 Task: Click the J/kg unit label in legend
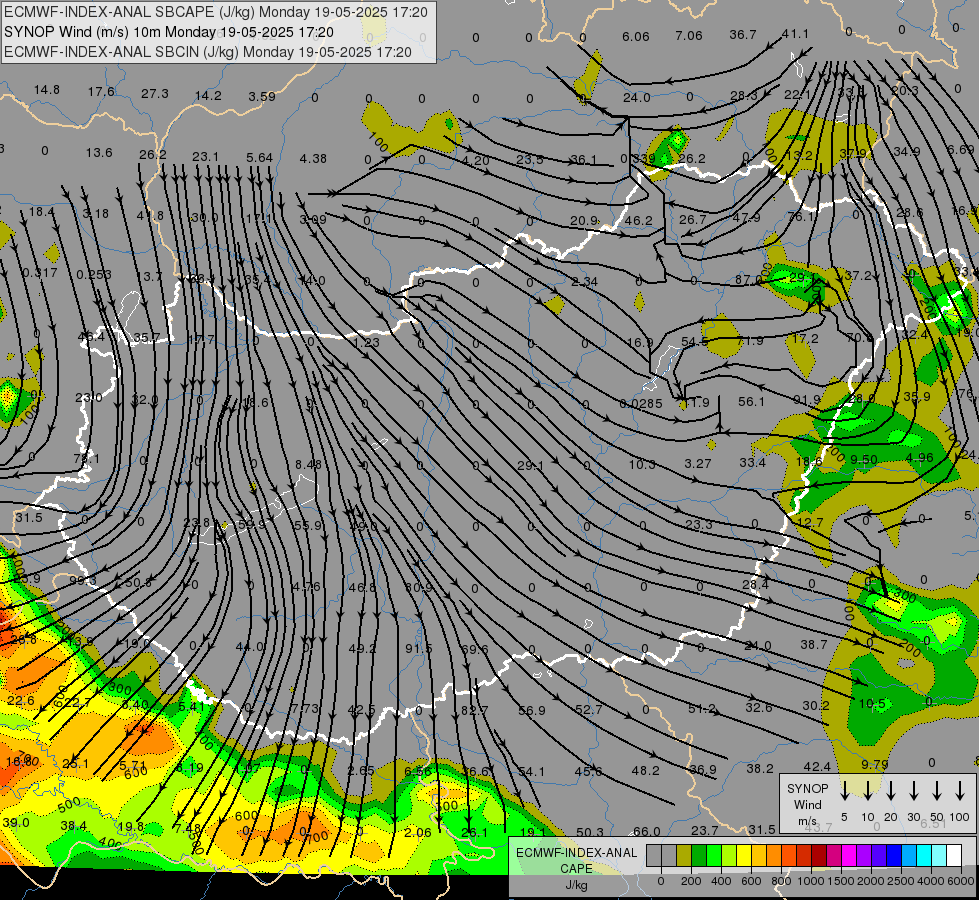click(576, 885)
